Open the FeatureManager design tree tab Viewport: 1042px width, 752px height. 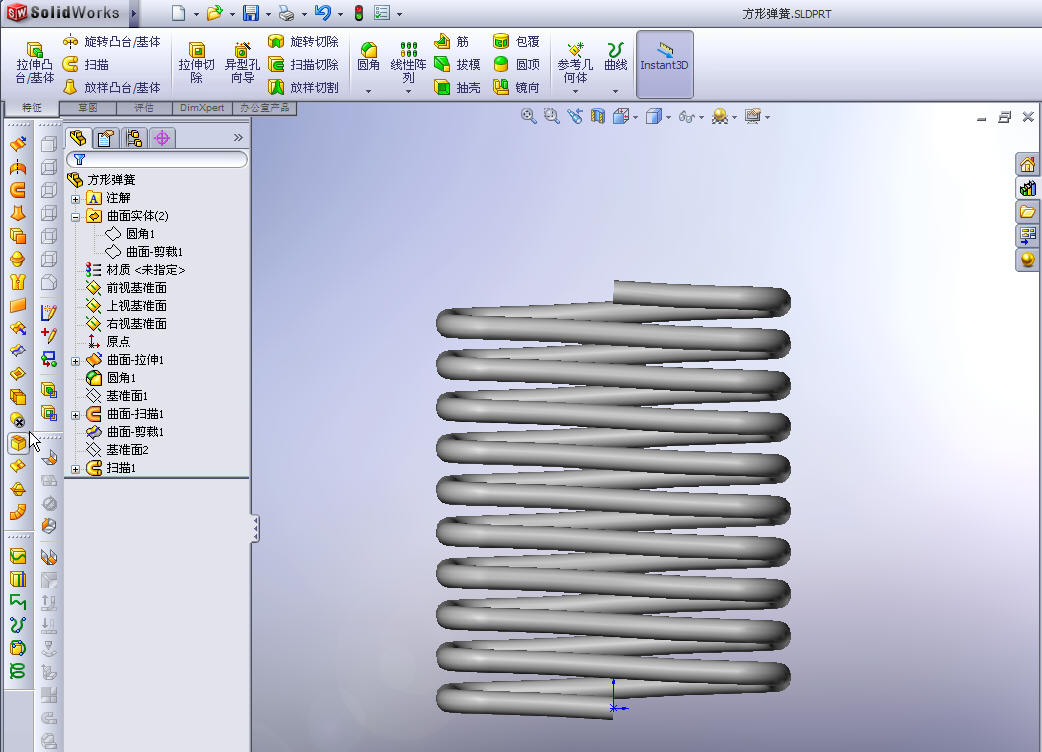click(x=78, y=138)
